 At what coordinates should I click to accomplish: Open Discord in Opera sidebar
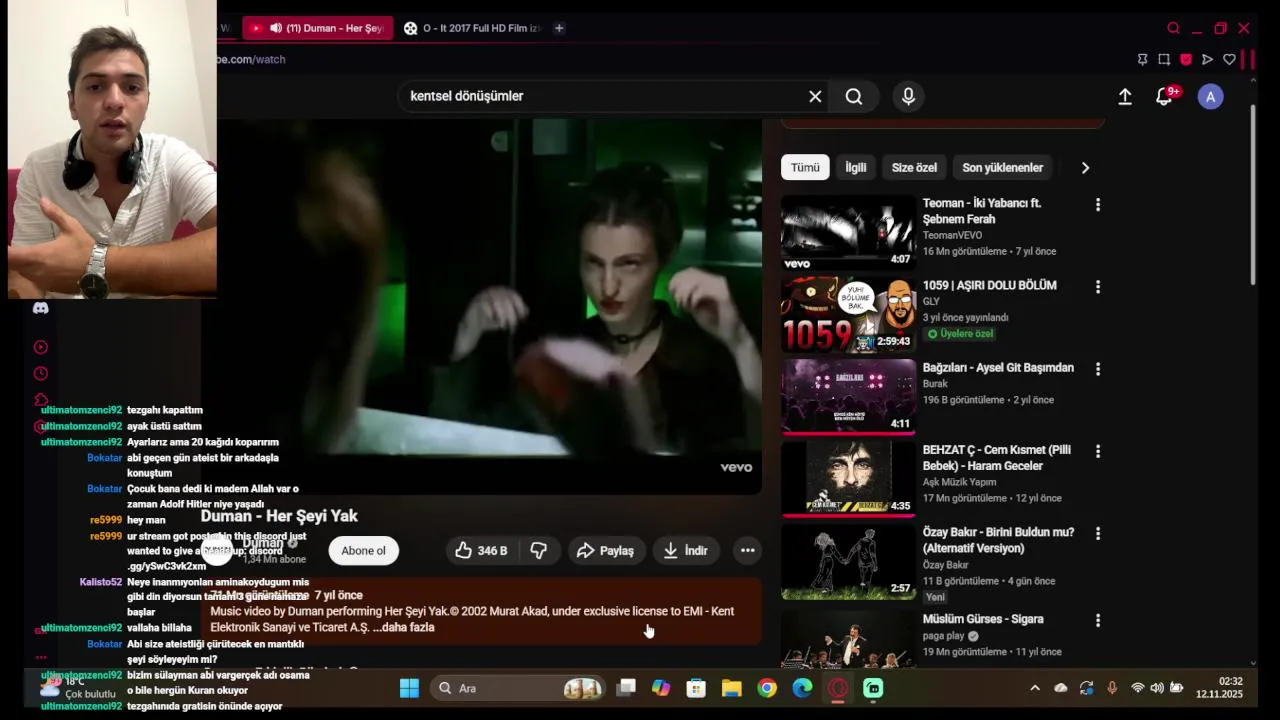41,308
